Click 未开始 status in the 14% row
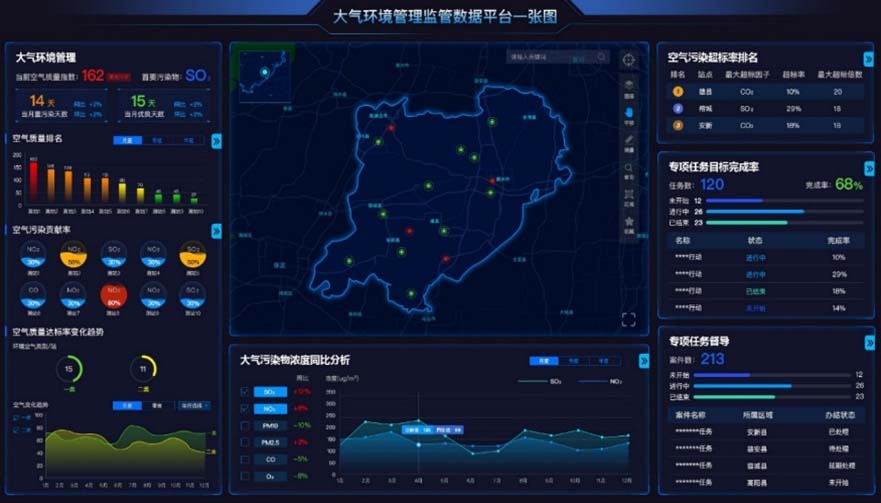Image resolution: width=881 pixels, height=503 pixels. [755, 308]
